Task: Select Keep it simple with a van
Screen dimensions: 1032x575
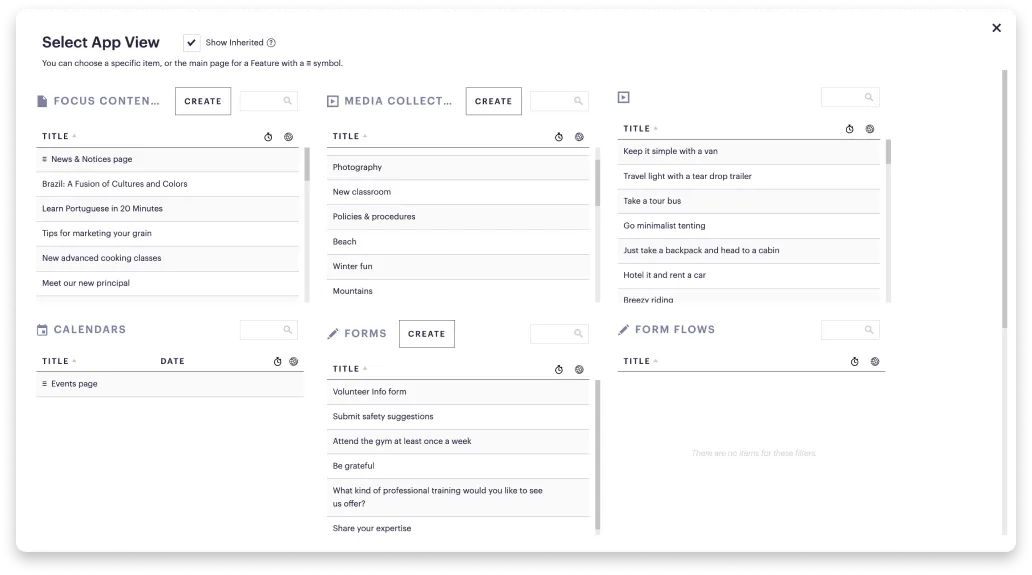Action: click(x=749, y=151)
